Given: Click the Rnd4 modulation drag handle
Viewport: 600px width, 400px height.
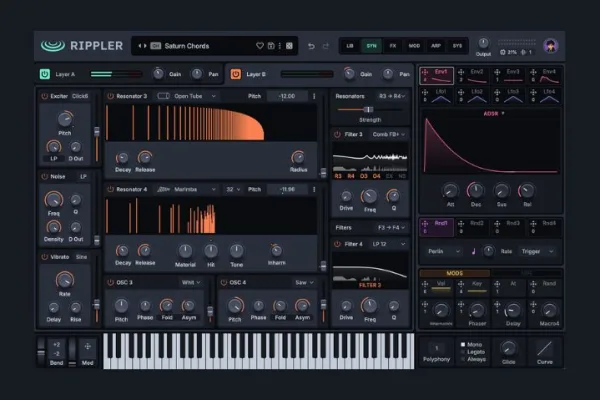Looking at the screenshot, I should pyautogui.click(x=533, y=224).
